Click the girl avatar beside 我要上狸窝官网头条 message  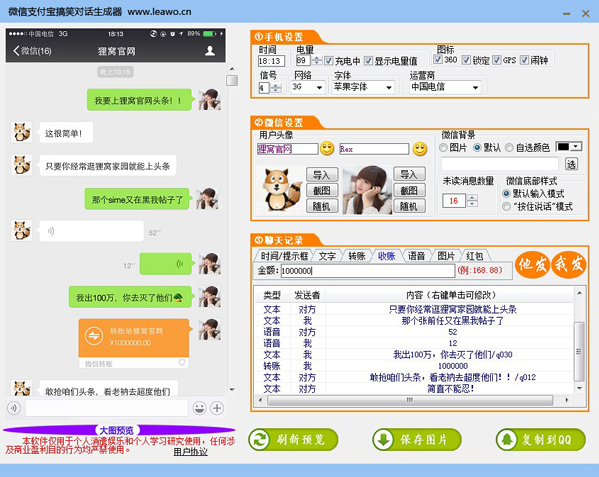pos(209,100)
